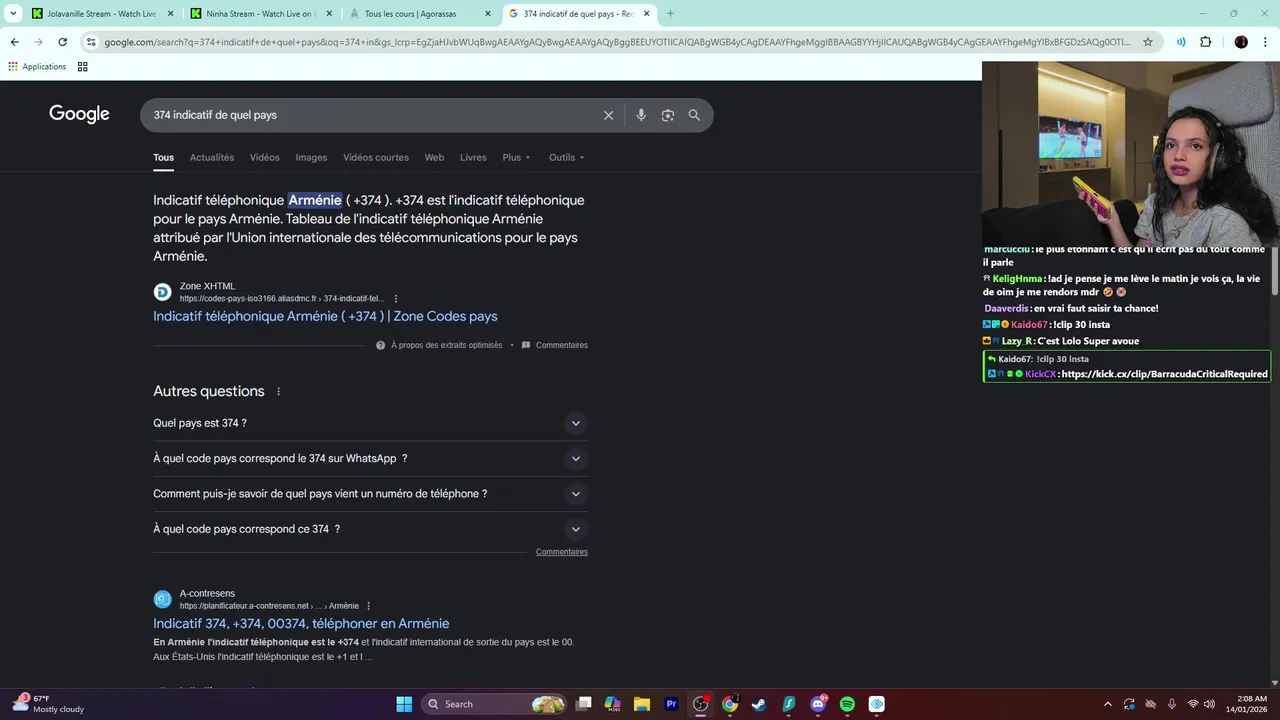The width and height of the screenshot is (1280, 720).
Task: Open the Chrome profile avatar
Action: 1241,42
